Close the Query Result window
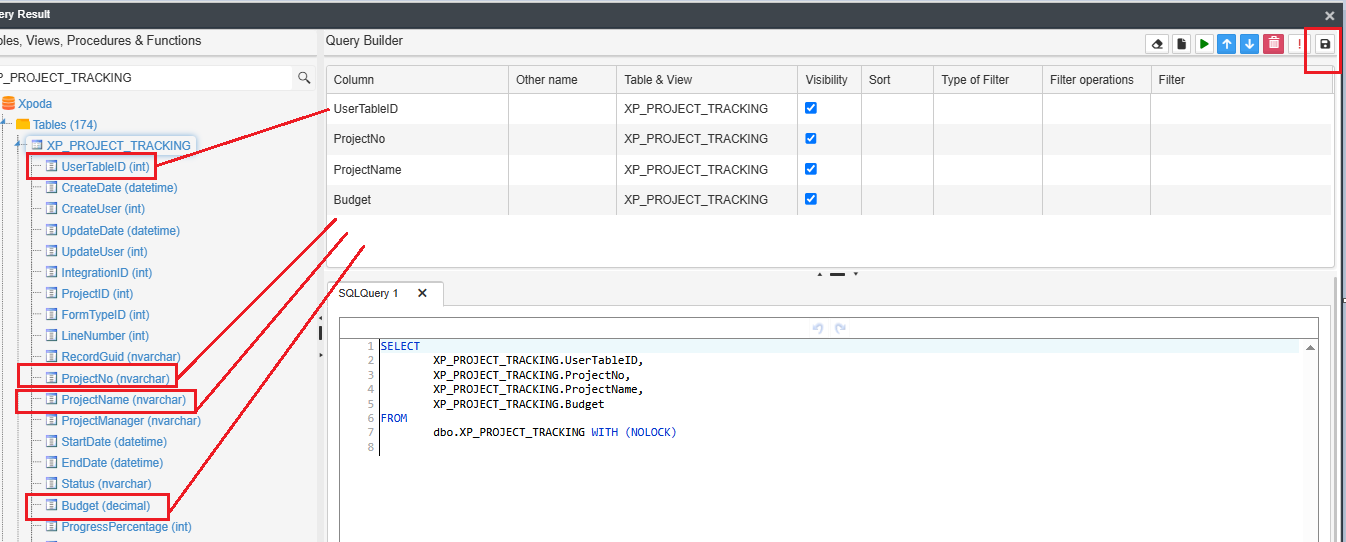Screen dimensions: 1346x542 (1329, 15)
